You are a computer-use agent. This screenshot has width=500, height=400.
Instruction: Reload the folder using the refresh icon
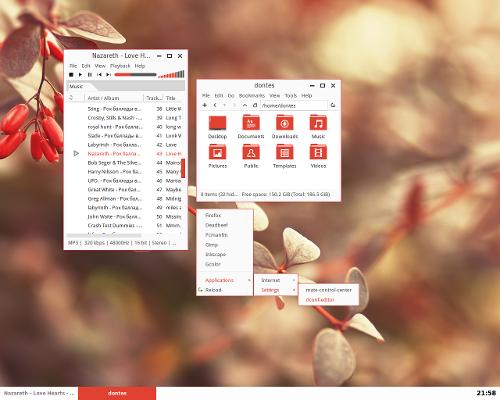point(333,105)
